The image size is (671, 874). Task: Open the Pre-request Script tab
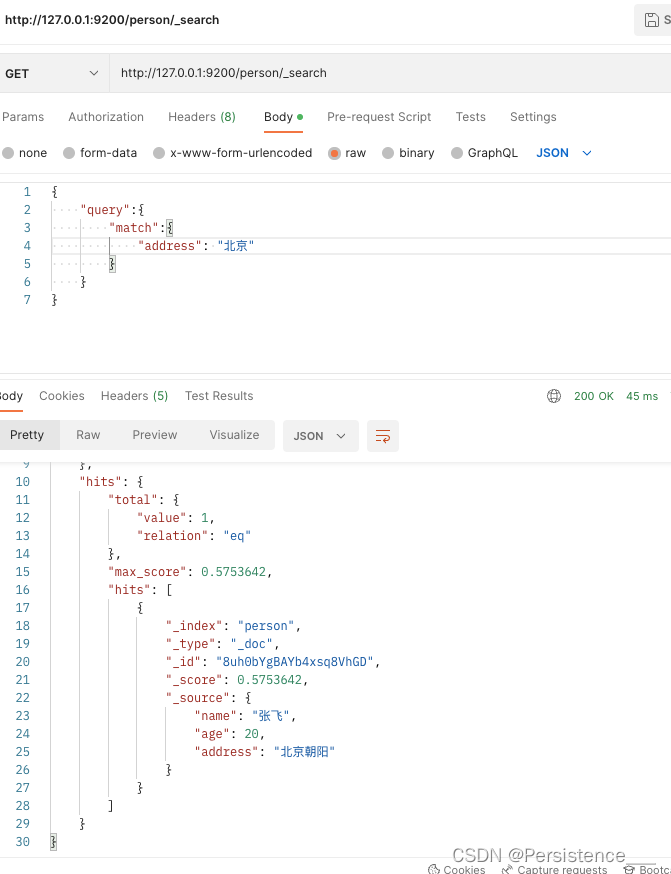(x=379, y=117)
